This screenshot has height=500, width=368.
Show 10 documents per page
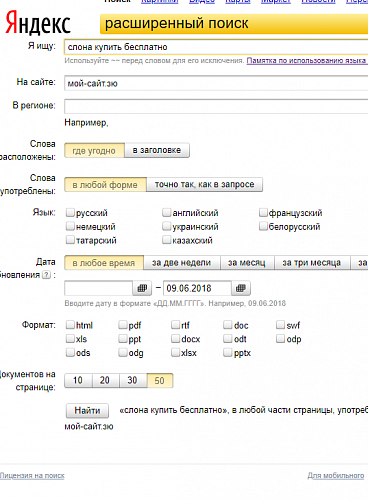pyautogui.click(x=78, y=380)
